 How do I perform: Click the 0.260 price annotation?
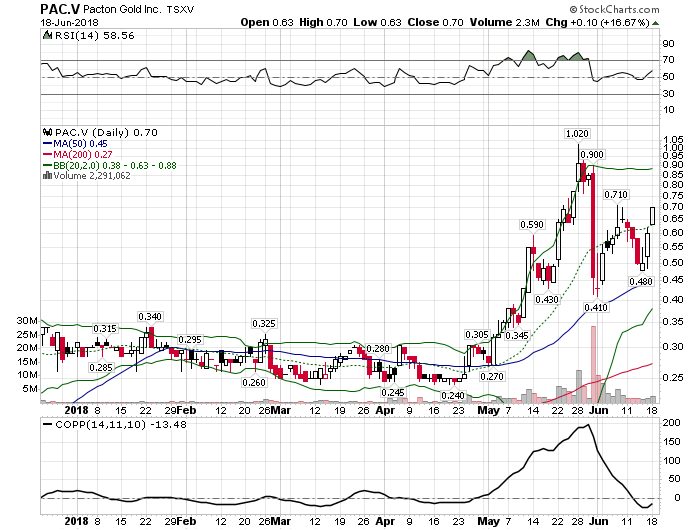[x=254, y=383]
